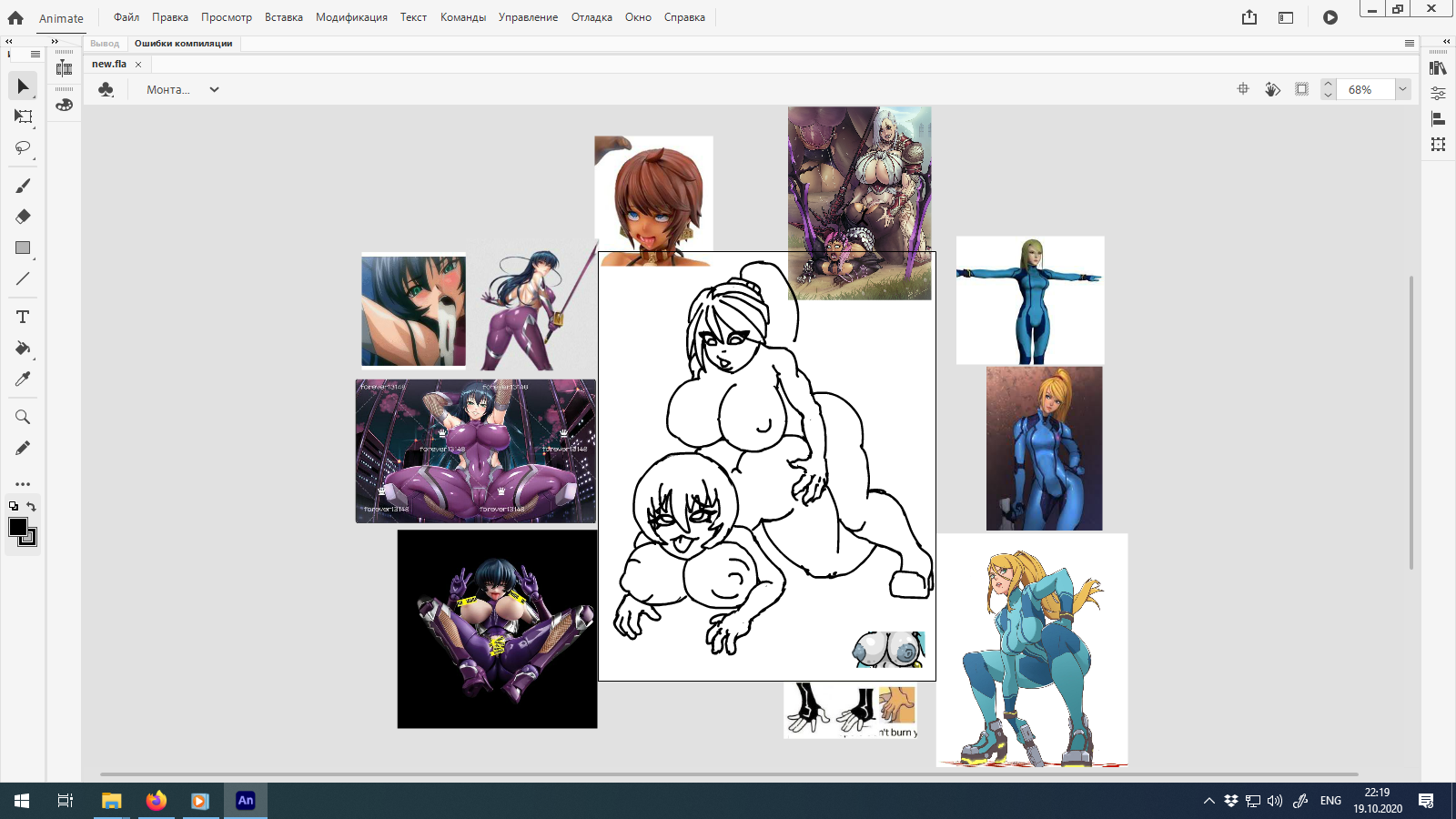Select the Rotation tool in edit bar
1456x819 pixels.
1272,89
